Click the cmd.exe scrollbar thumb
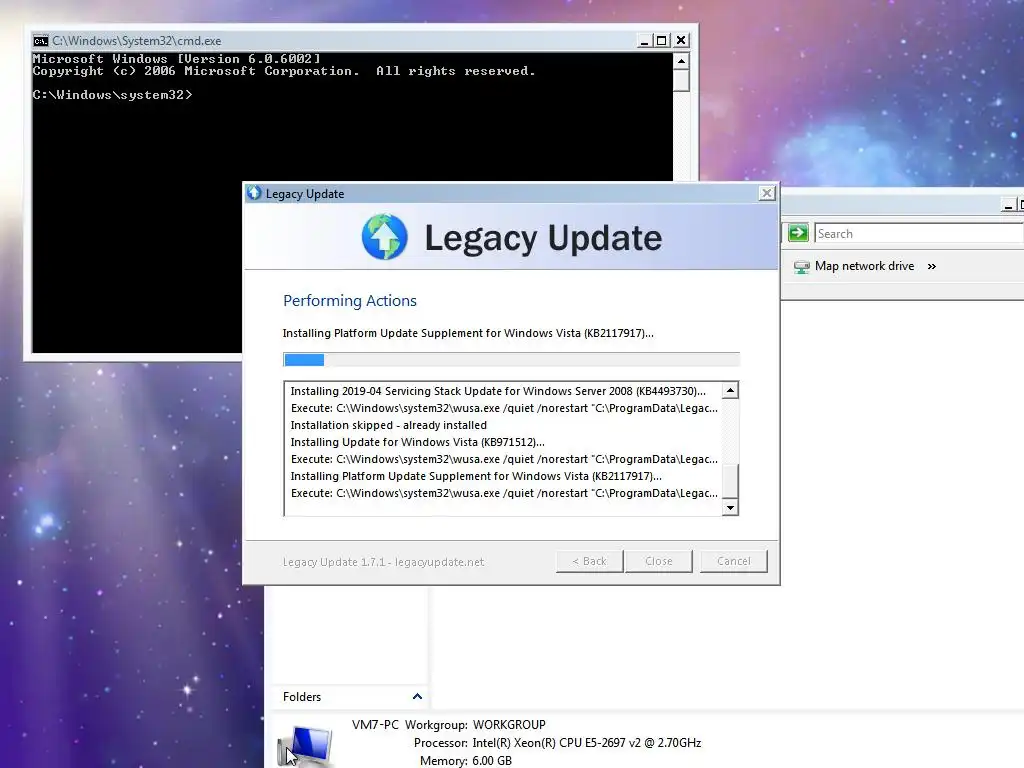Screen dimensions: 1024x768 (681, 80)
